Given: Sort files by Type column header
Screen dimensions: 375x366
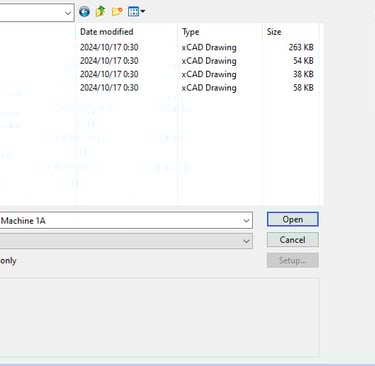Looking at the screenshot, I should [x=220, y=32].
